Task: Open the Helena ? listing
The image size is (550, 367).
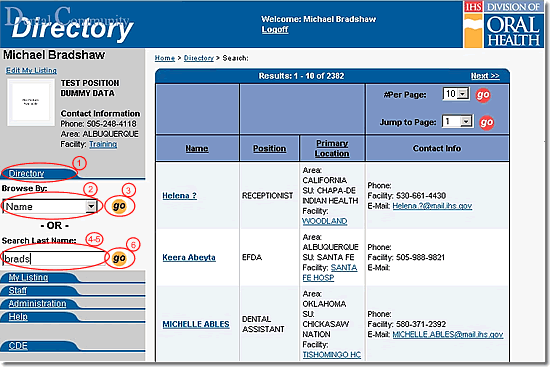Action: coord(179,195)
